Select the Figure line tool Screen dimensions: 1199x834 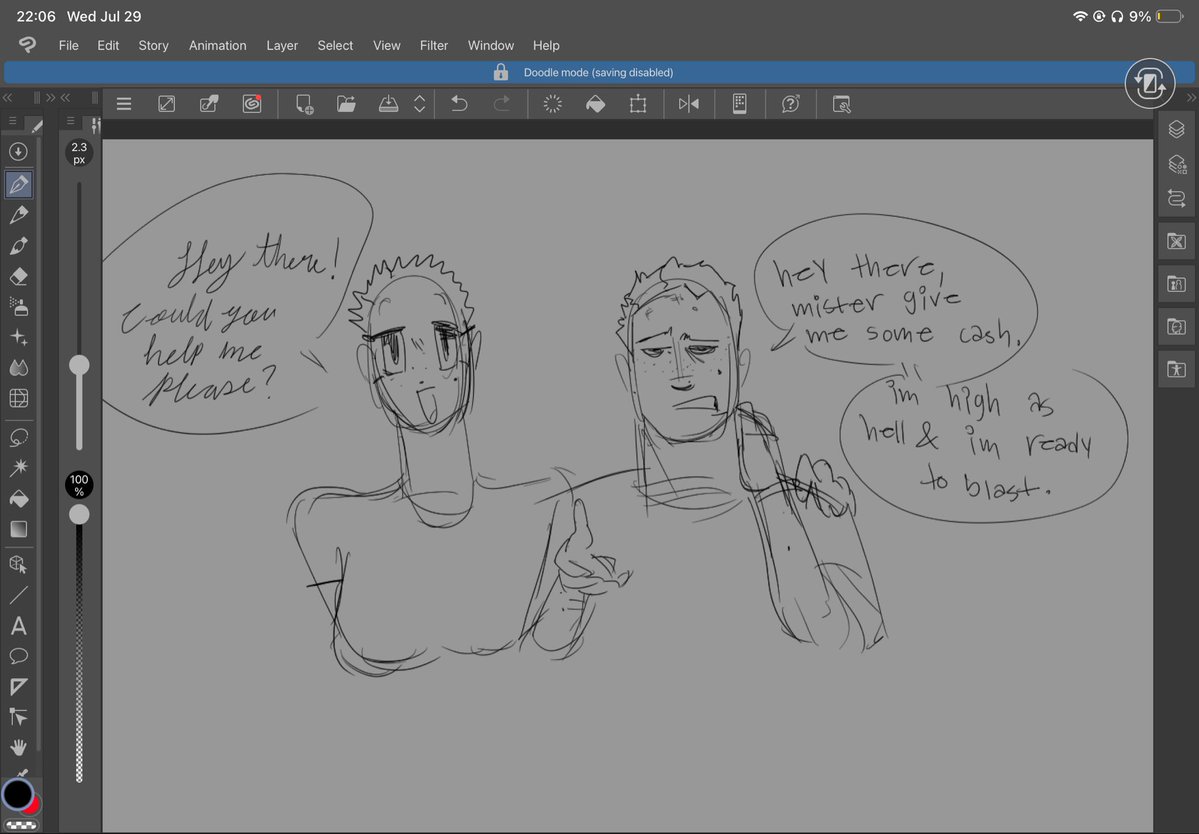pos(18,595)
